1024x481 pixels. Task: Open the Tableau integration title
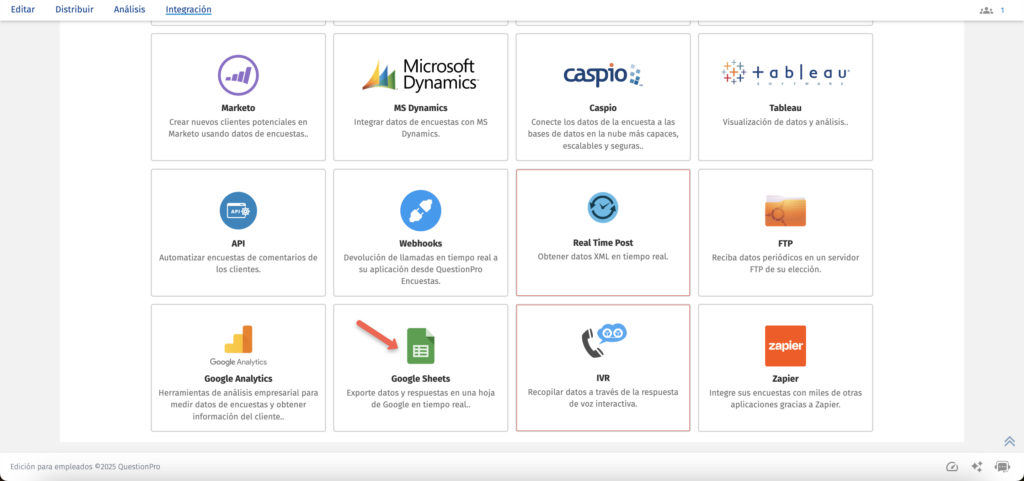tap(785, 108)
